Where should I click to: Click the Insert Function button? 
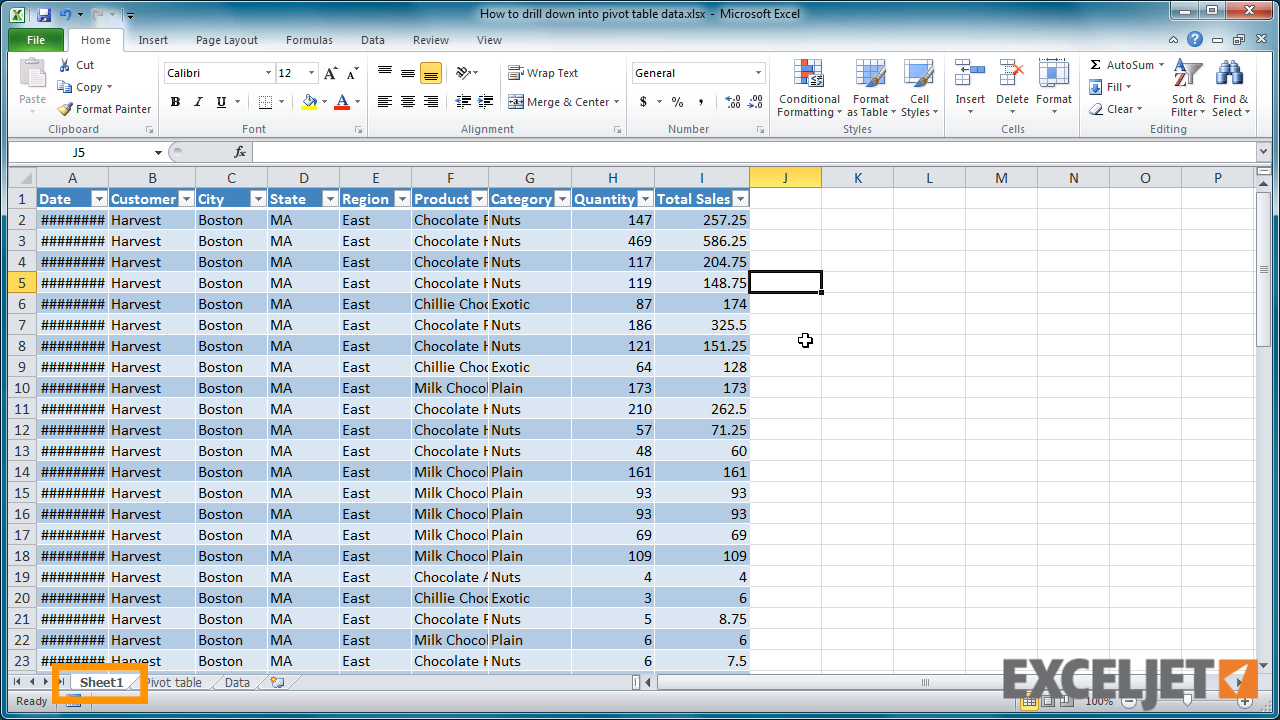(x=238, y=152)
